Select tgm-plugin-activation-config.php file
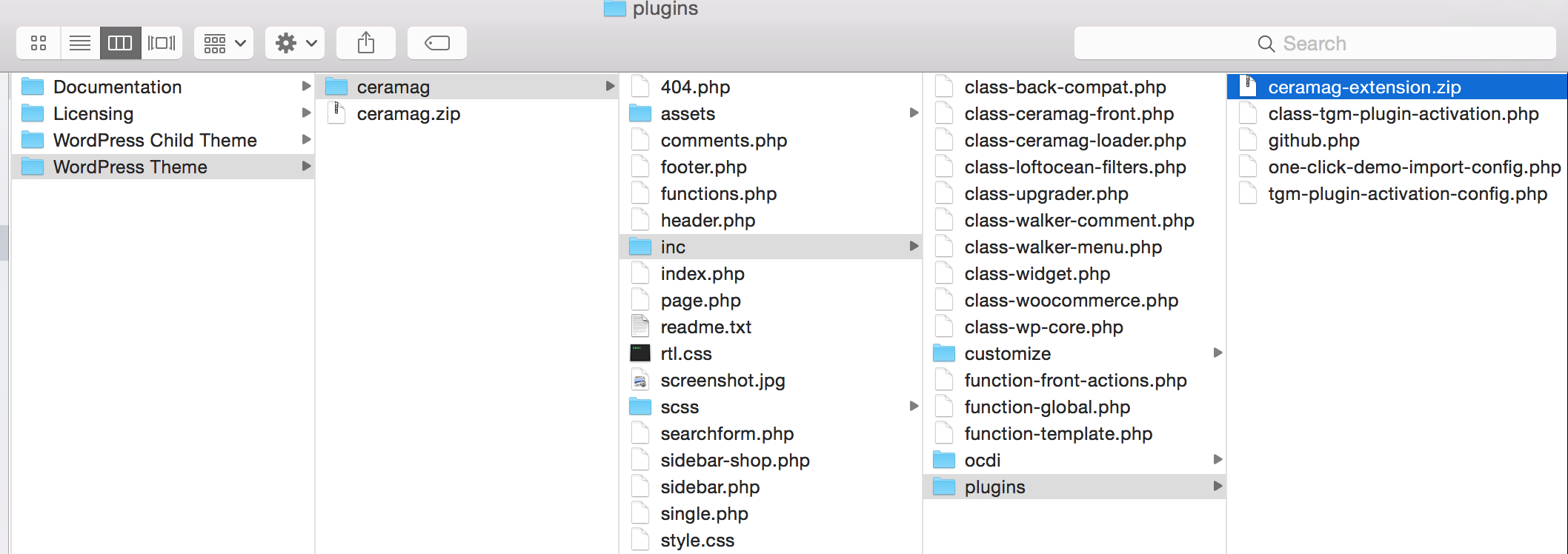Screen dimensions: 1568x554 tap(1397, 193)
